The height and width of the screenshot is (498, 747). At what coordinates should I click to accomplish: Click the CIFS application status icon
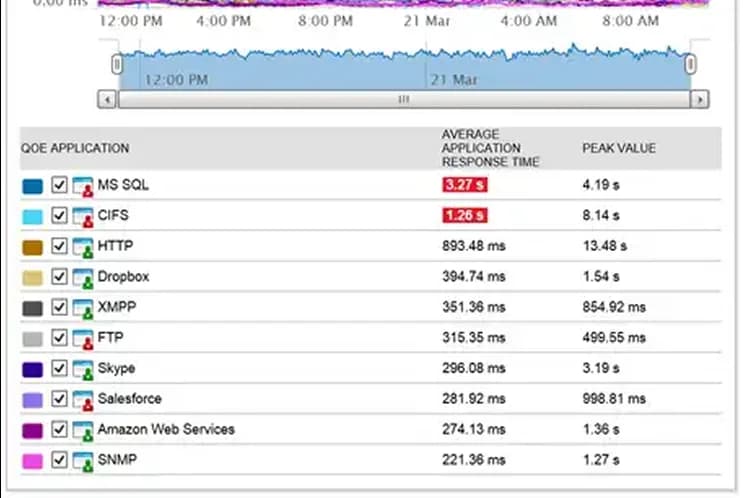tap(83, 216)
